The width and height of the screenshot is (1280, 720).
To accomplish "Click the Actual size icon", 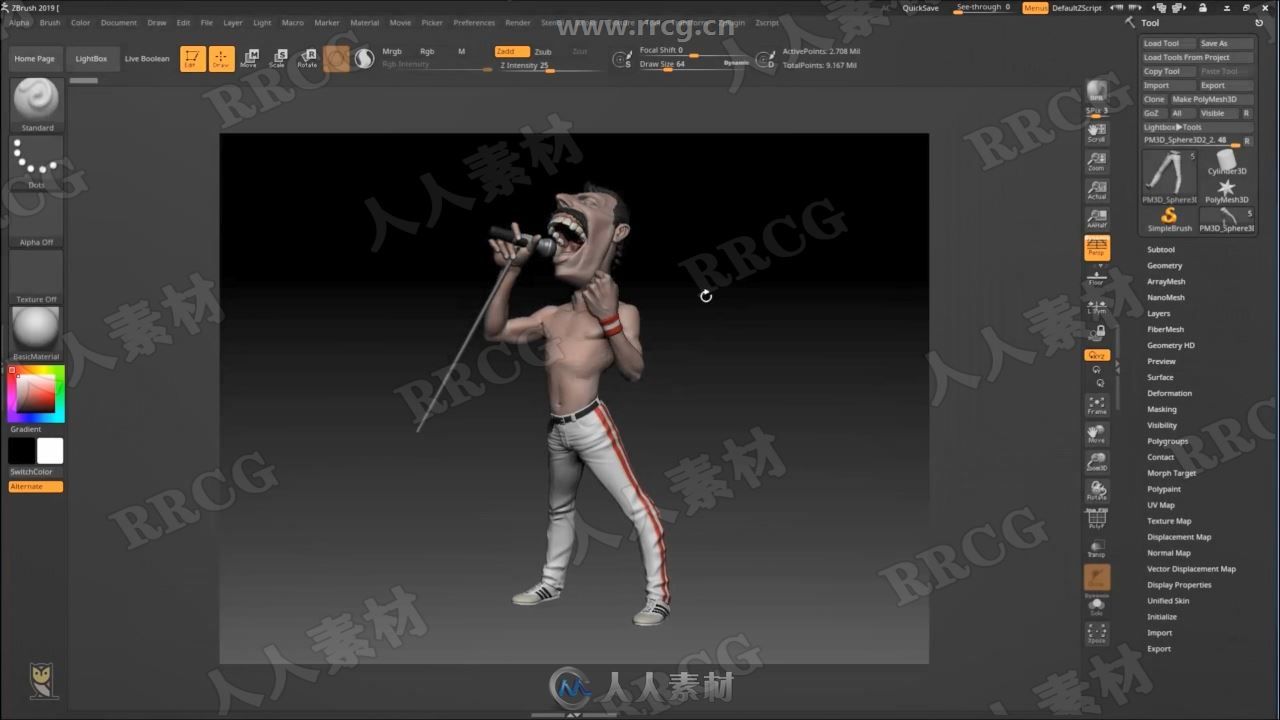I will click(x=1097, y=190).
